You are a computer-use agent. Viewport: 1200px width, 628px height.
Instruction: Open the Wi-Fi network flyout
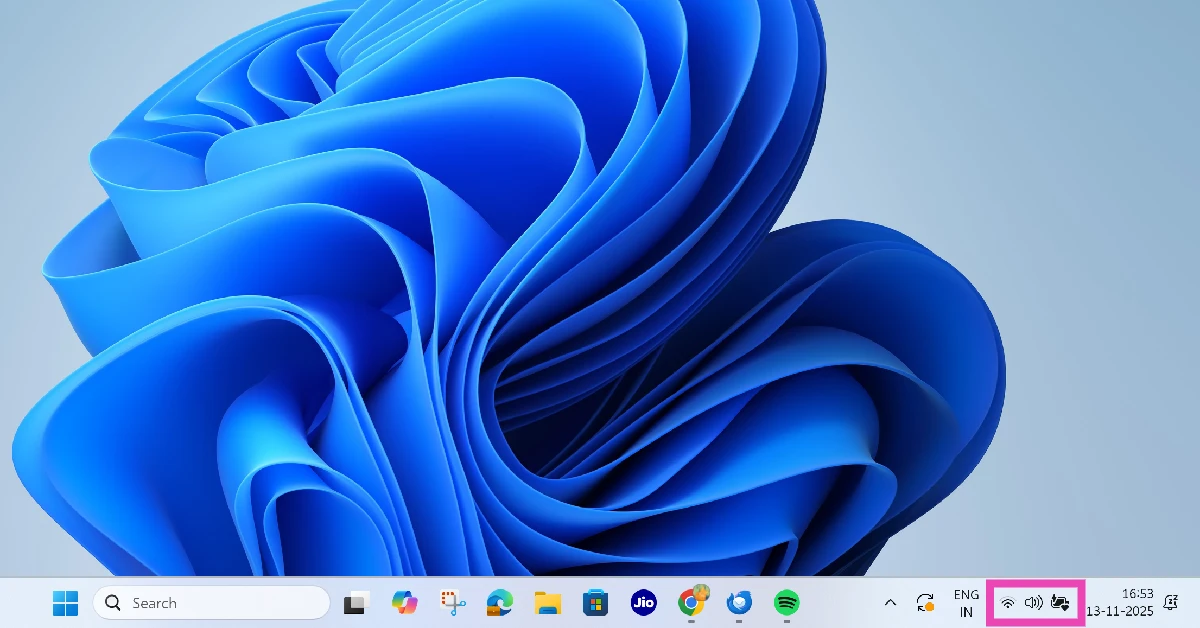tap(1008, 603)
